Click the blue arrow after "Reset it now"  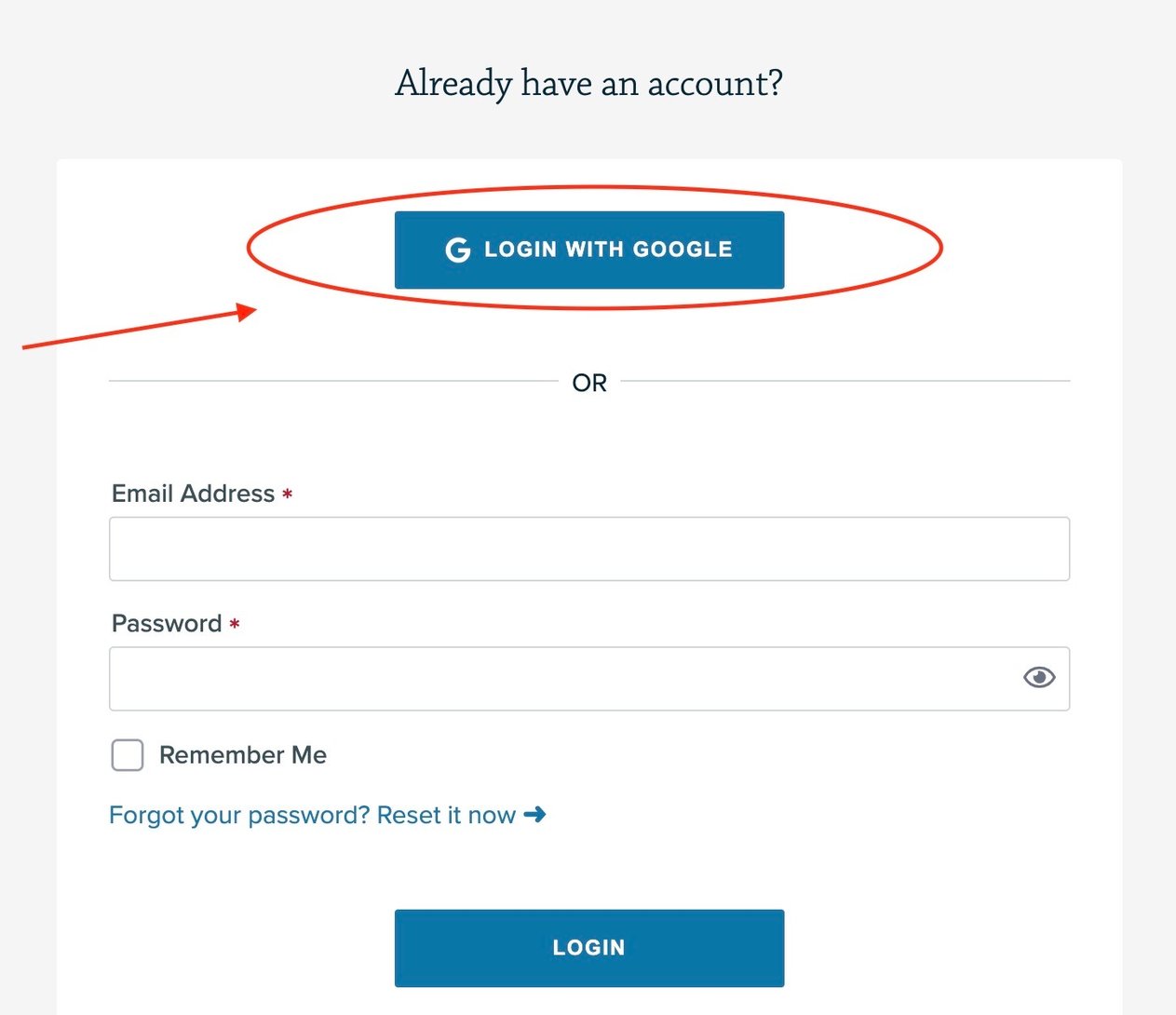536,815
